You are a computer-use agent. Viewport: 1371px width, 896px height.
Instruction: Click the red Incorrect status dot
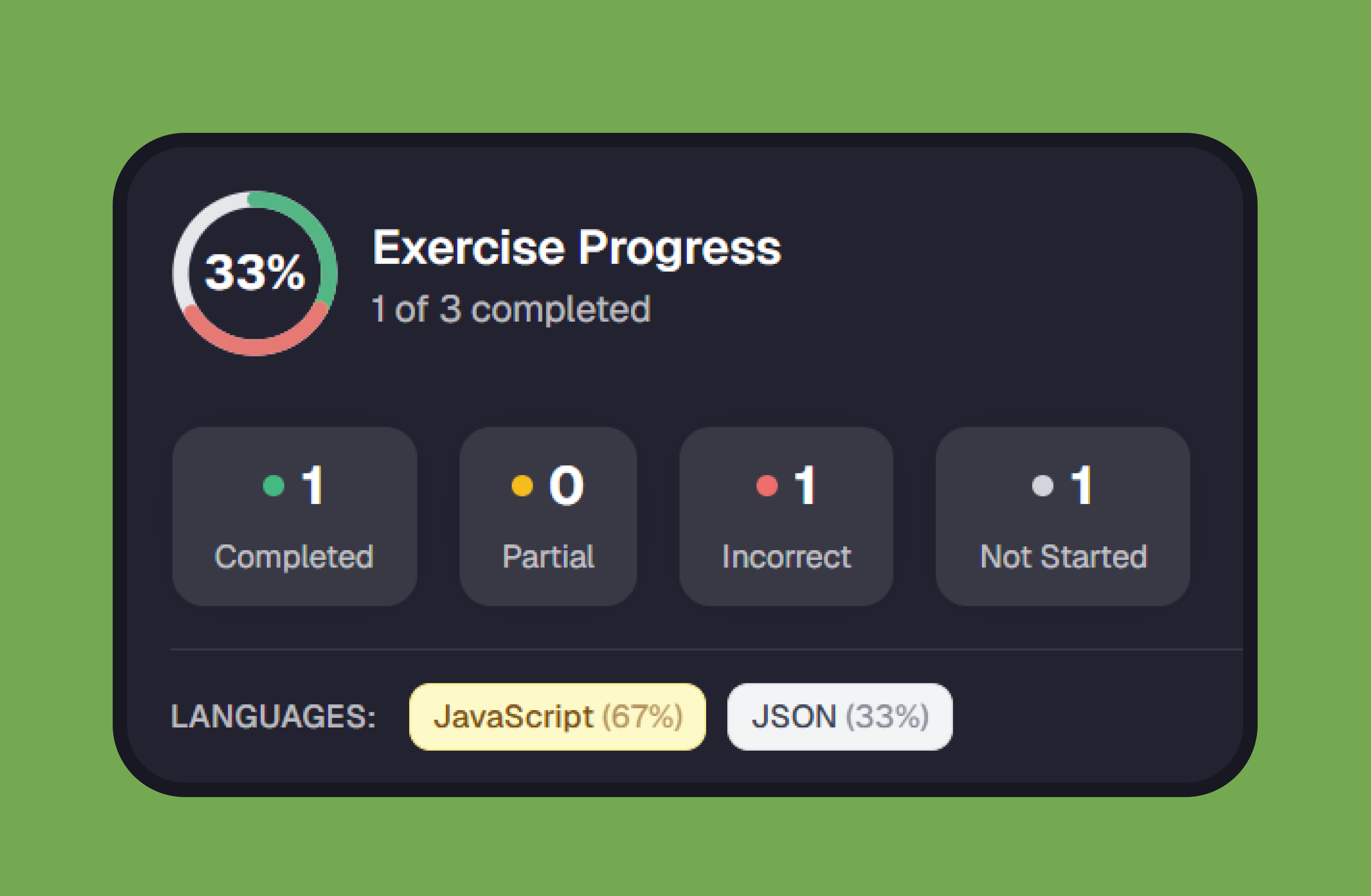click(767, 485)
